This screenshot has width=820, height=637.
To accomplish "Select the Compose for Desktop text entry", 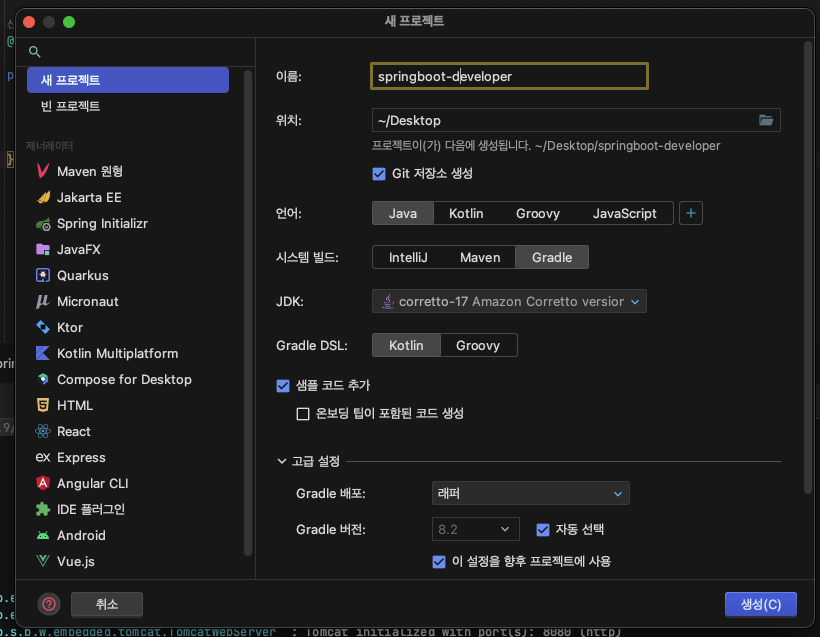I will 124,380.
